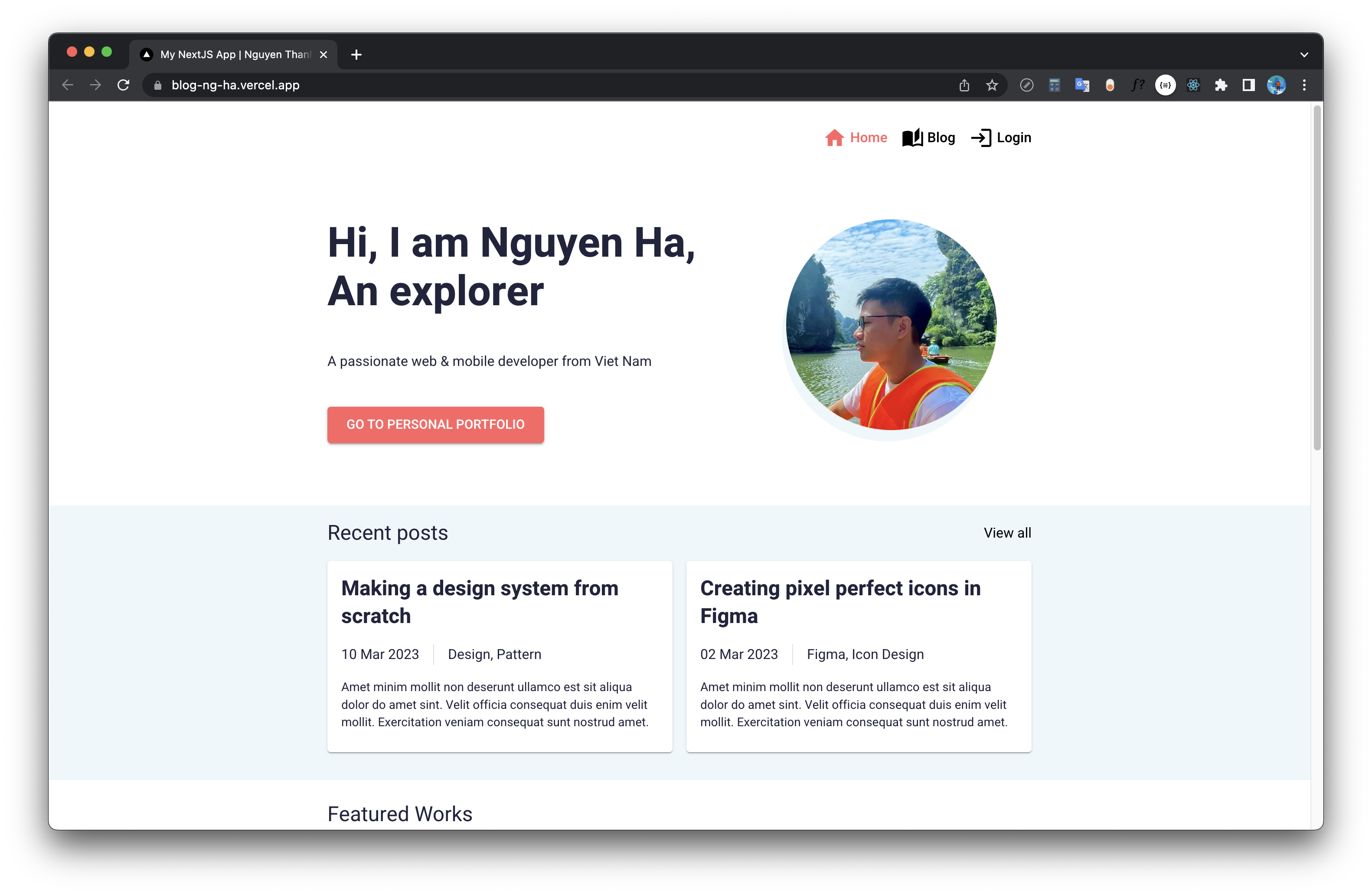
Task: Bookmark this page with the star icon
Action: pyautogui.click(x=992, y=85)
